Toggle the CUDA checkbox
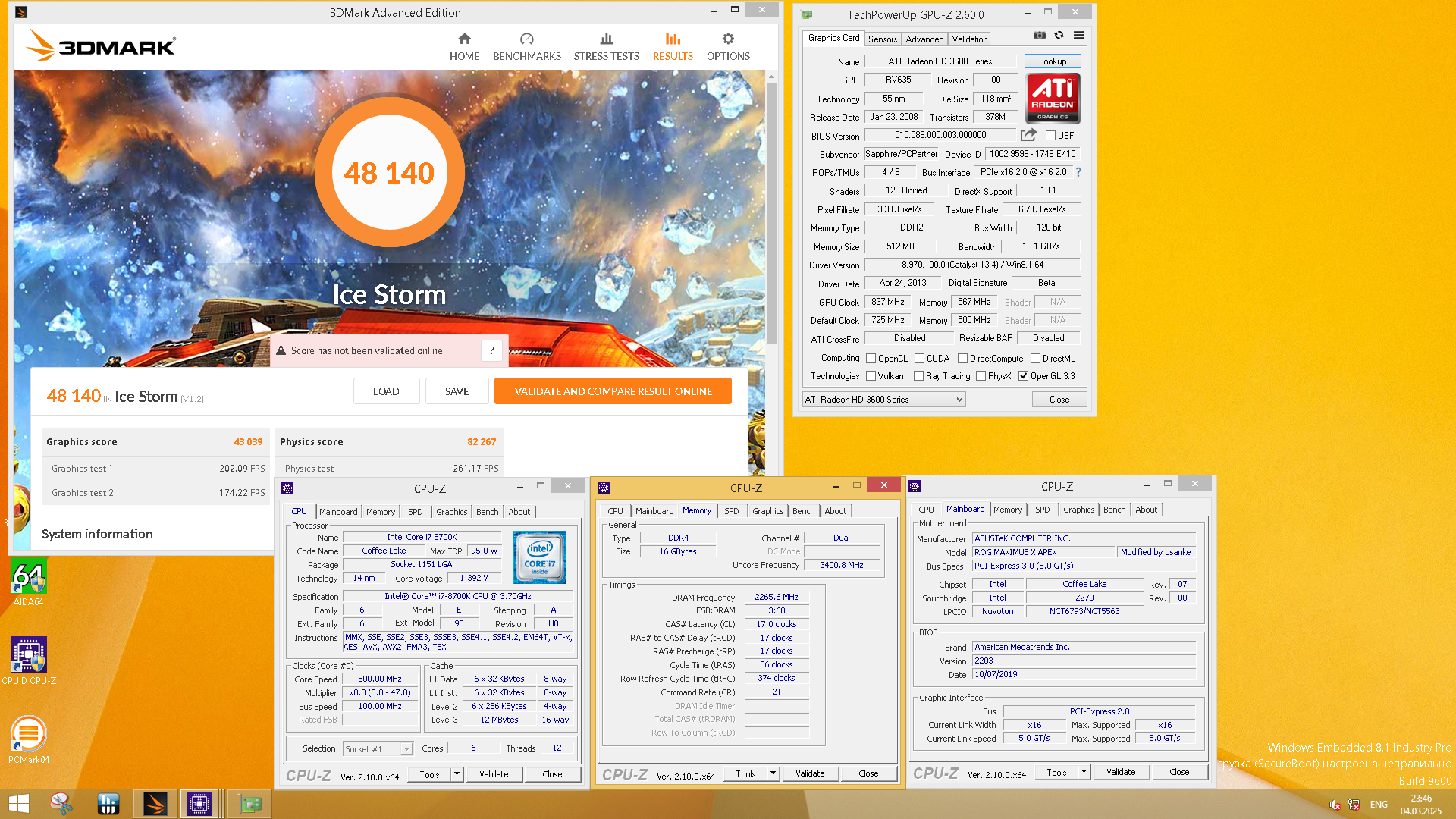Image resolution: width=1456 pixels, height=819 pixels. pos(919,359)
